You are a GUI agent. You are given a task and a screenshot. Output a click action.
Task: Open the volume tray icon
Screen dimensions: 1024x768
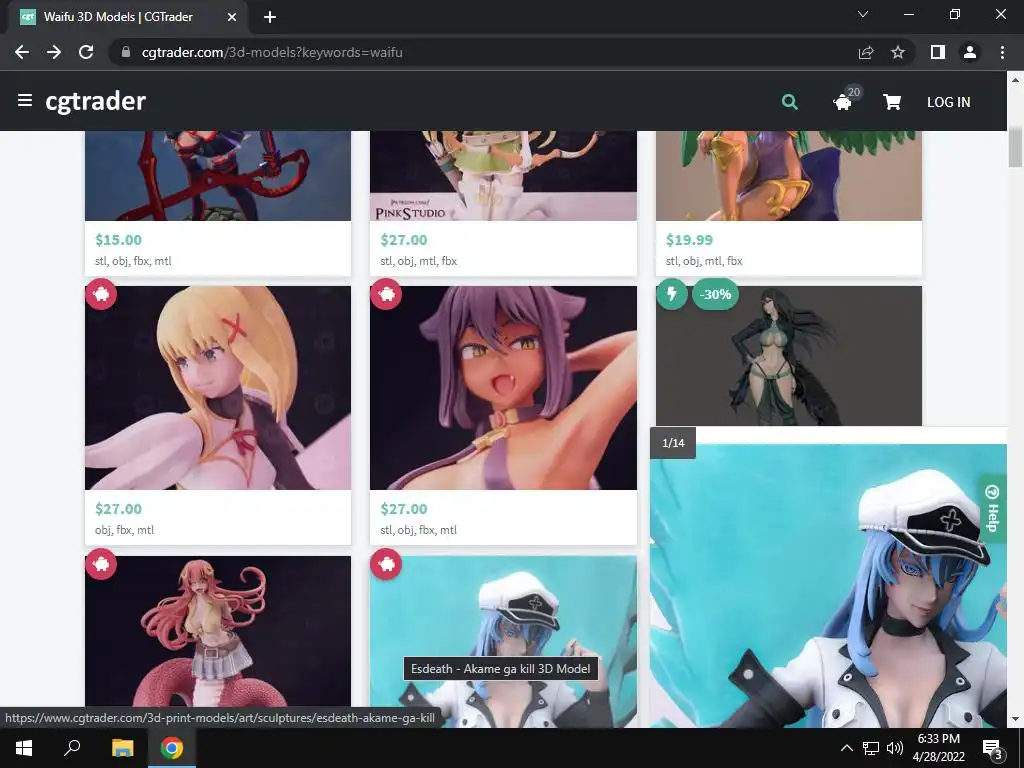[x=895, y=748]
